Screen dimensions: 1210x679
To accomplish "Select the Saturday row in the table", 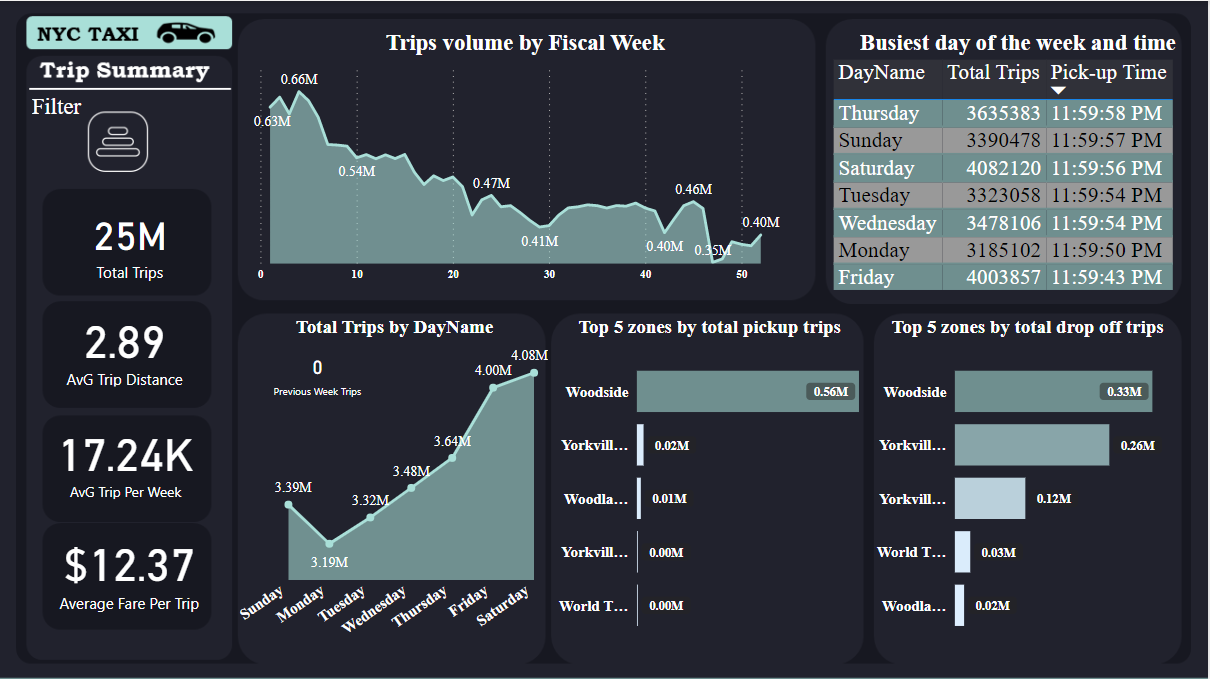I will (1002, 168).
